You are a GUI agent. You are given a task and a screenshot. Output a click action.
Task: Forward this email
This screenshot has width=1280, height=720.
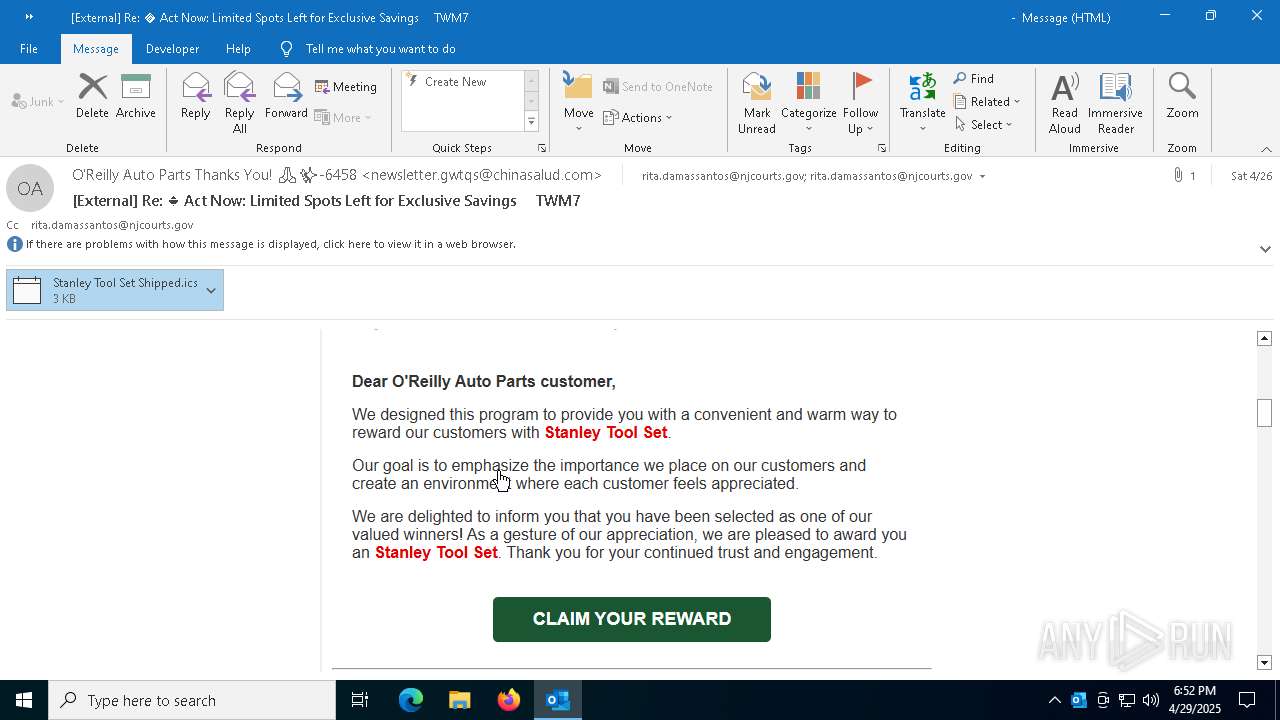pos(286,97)
